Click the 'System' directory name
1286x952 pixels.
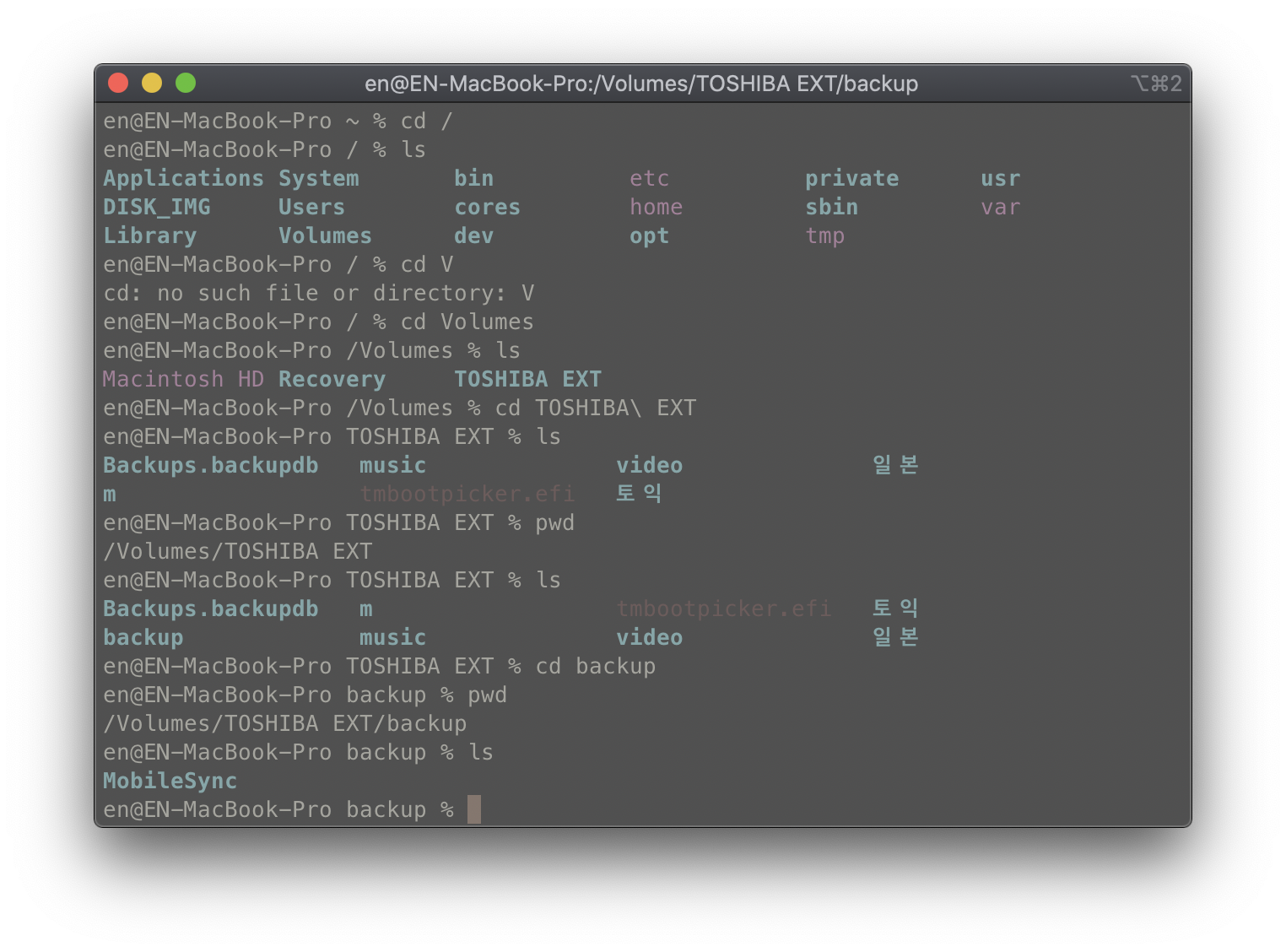pyautogui.click(x=319, y=179)
